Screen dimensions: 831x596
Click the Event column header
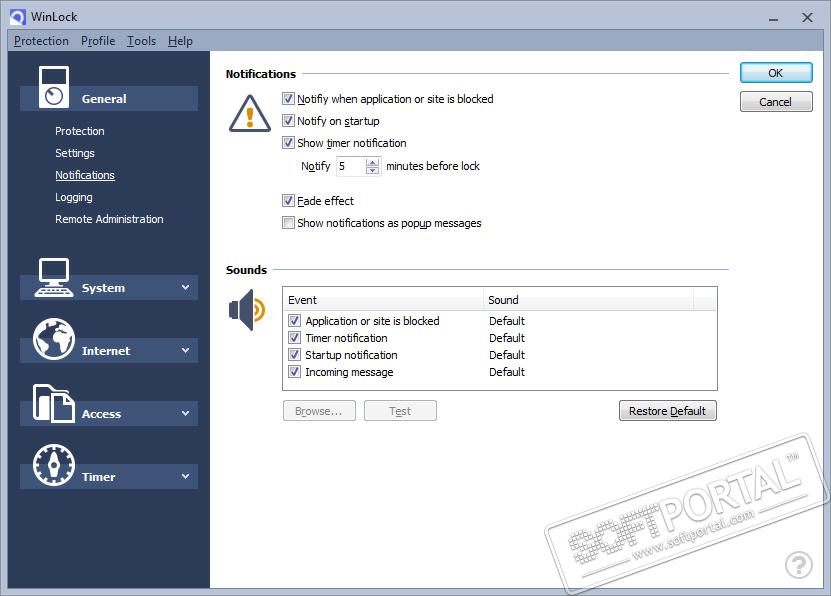pos(383,300)
